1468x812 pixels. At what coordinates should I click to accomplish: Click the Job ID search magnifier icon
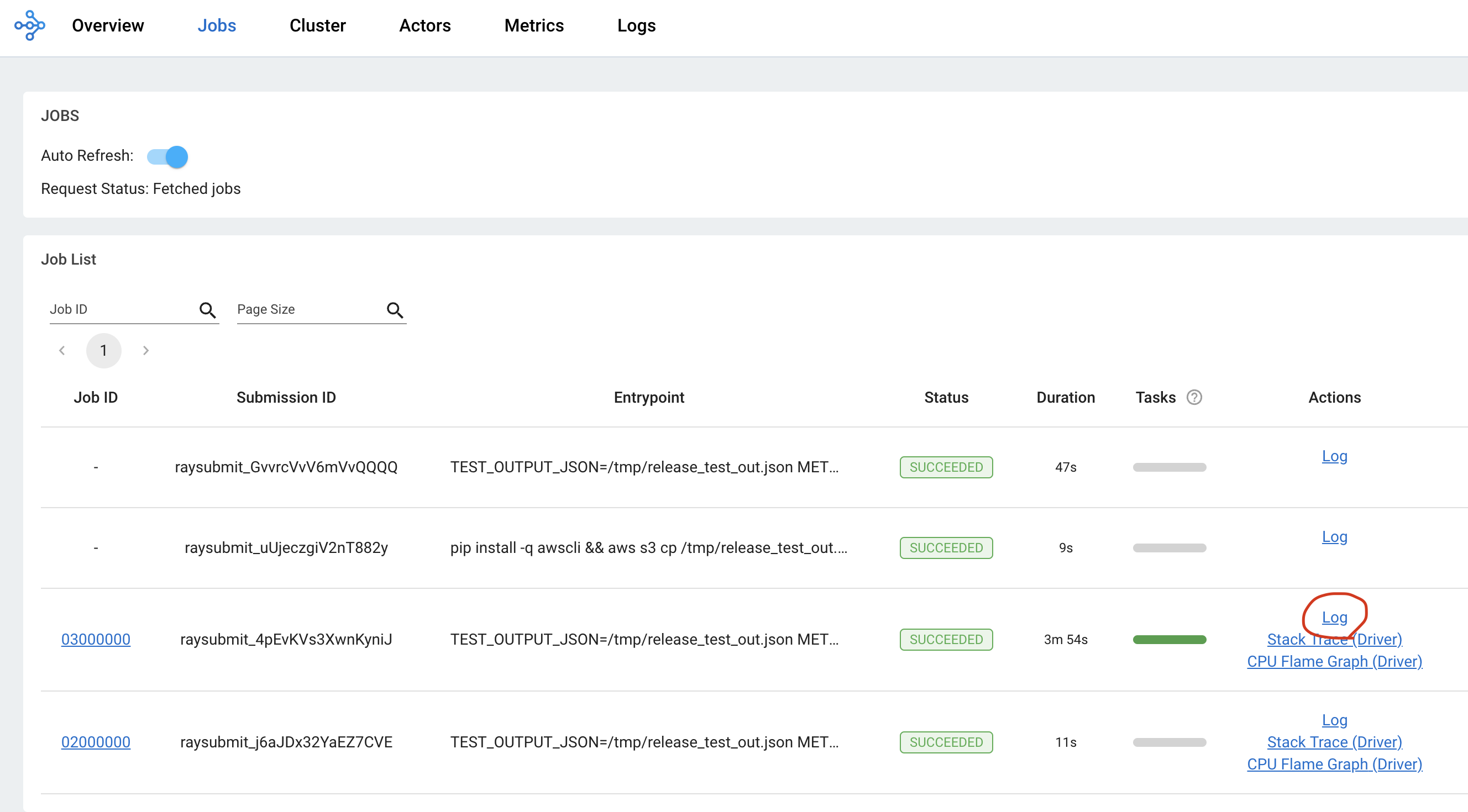pos(207,310)
